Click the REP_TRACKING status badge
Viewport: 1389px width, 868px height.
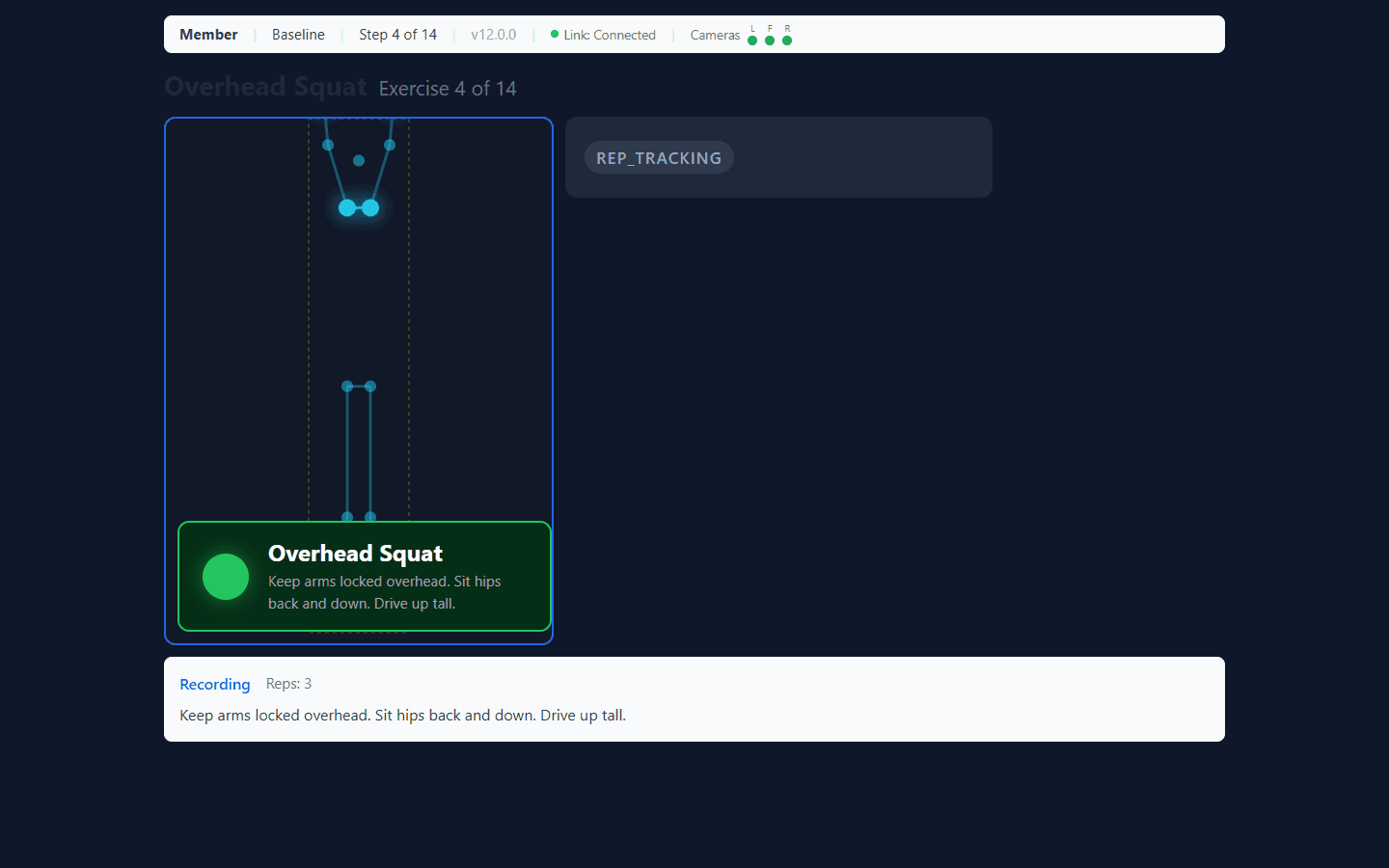[659, 157]
